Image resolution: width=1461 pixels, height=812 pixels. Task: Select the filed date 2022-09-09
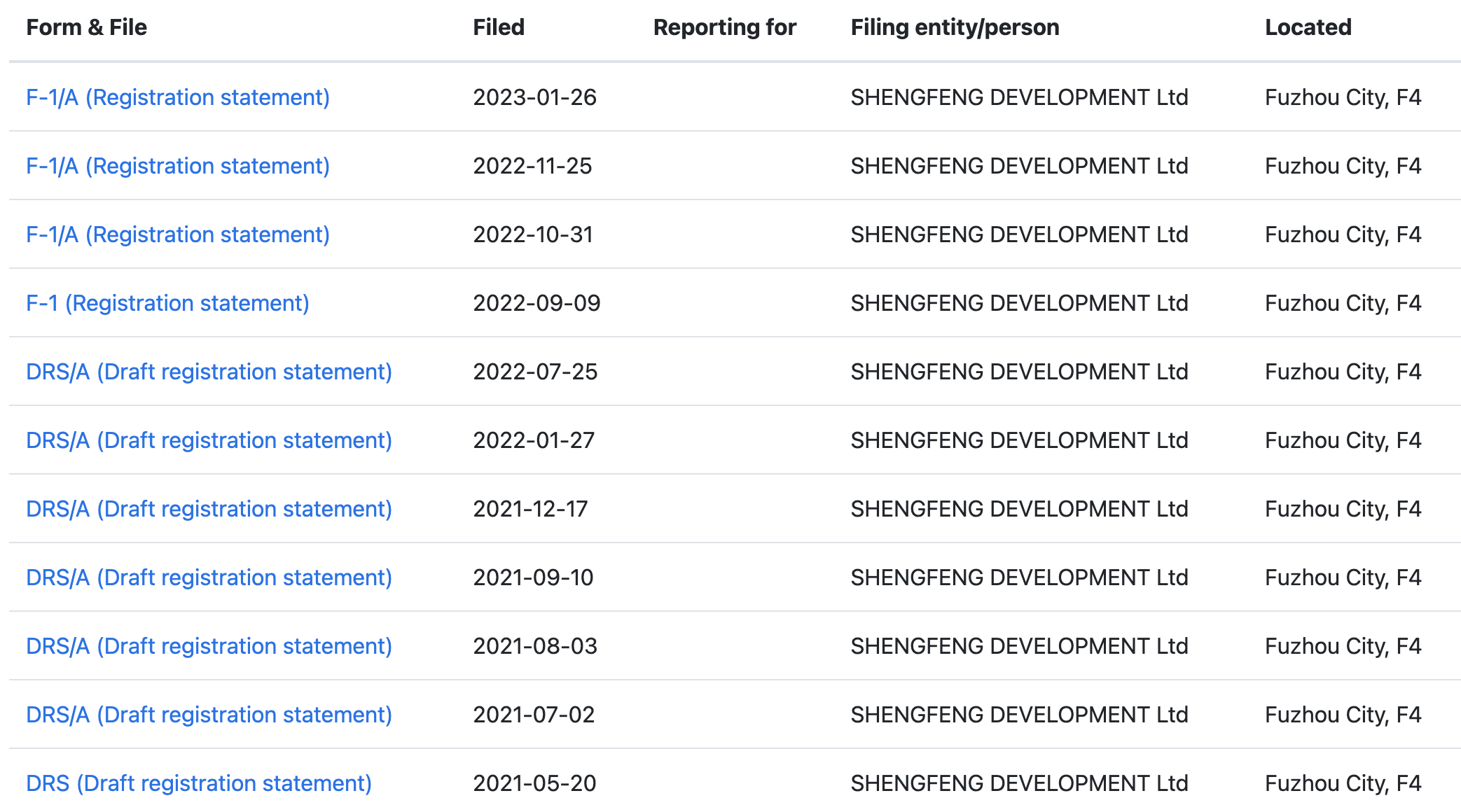point(536,303)
